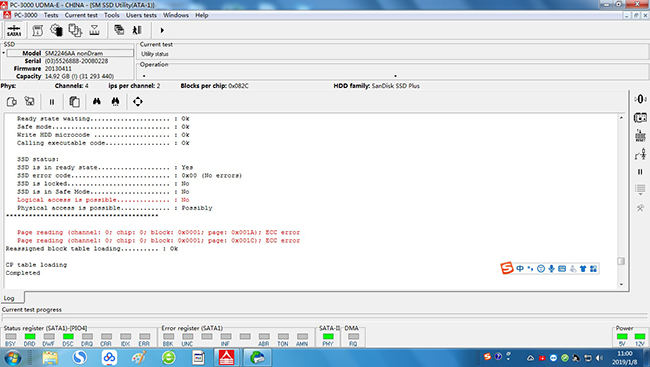Click the 'Reassigned block table loading' log line
The image size is (650, 367).
click(x=92, y=249)
